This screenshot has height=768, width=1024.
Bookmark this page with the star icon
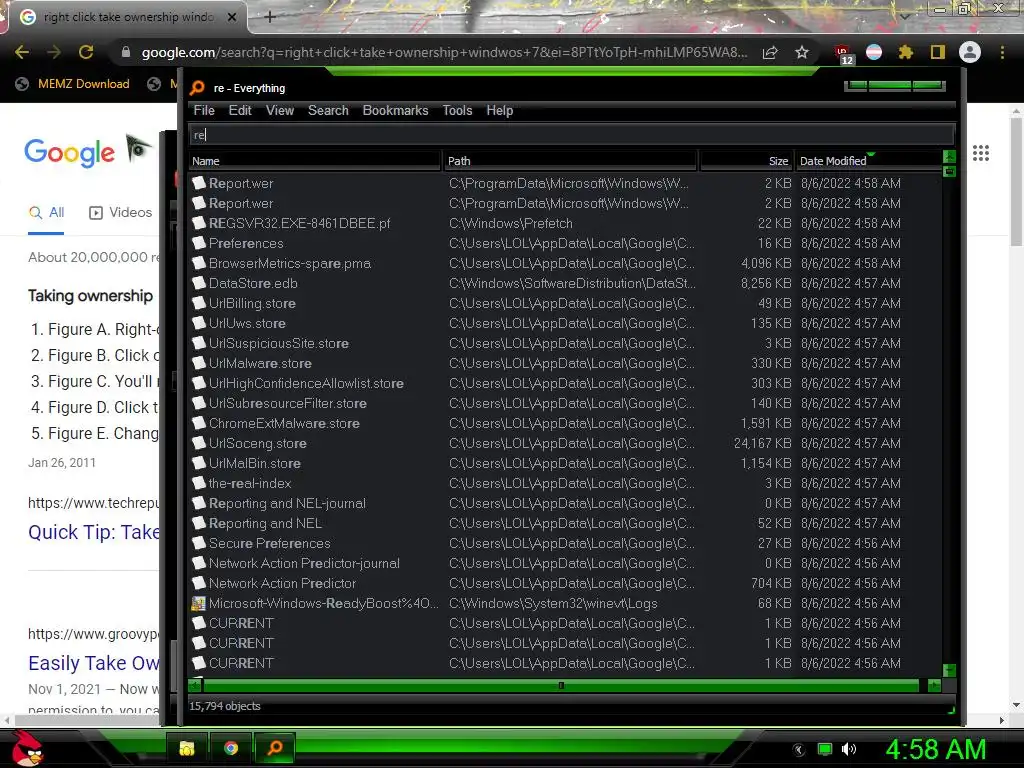(x=802, y=52)
